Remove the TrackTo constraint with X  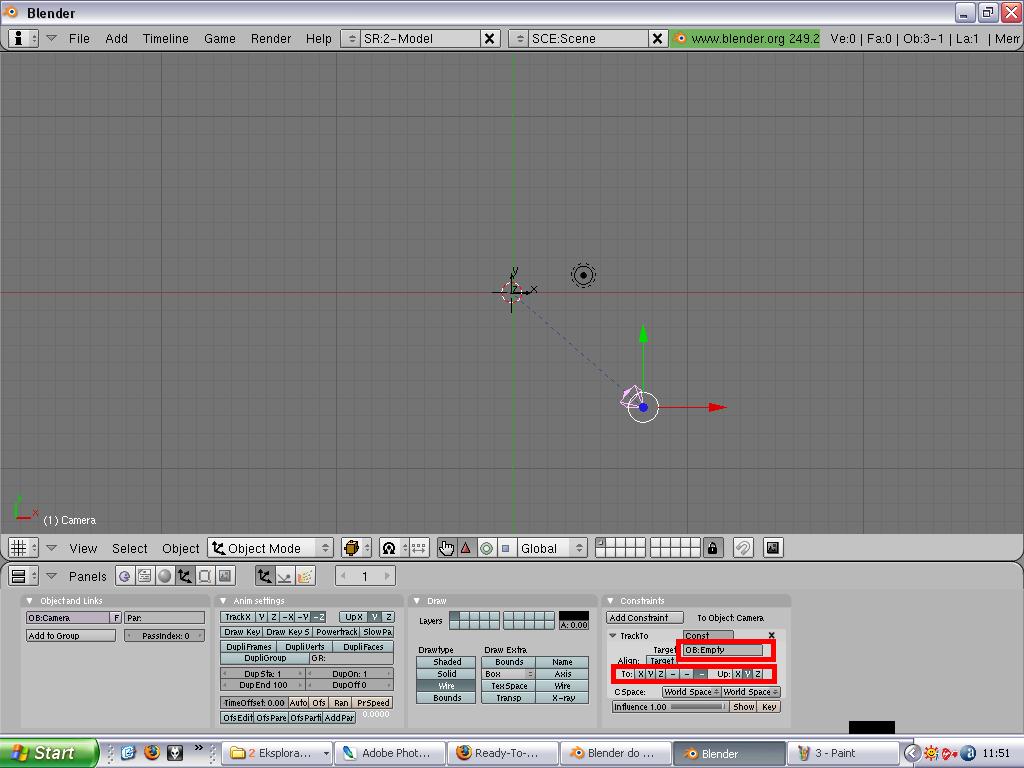(771, 635)
